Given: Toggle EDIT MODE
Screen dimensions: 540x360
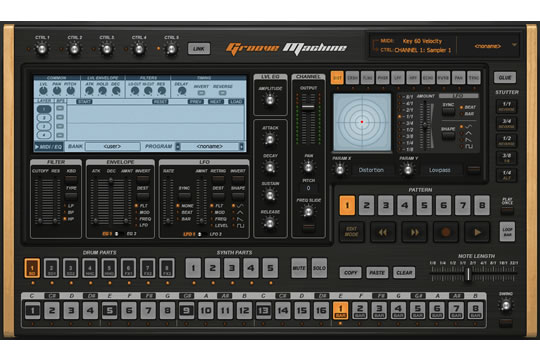Looking at the screenshot, I should point(351,232).
